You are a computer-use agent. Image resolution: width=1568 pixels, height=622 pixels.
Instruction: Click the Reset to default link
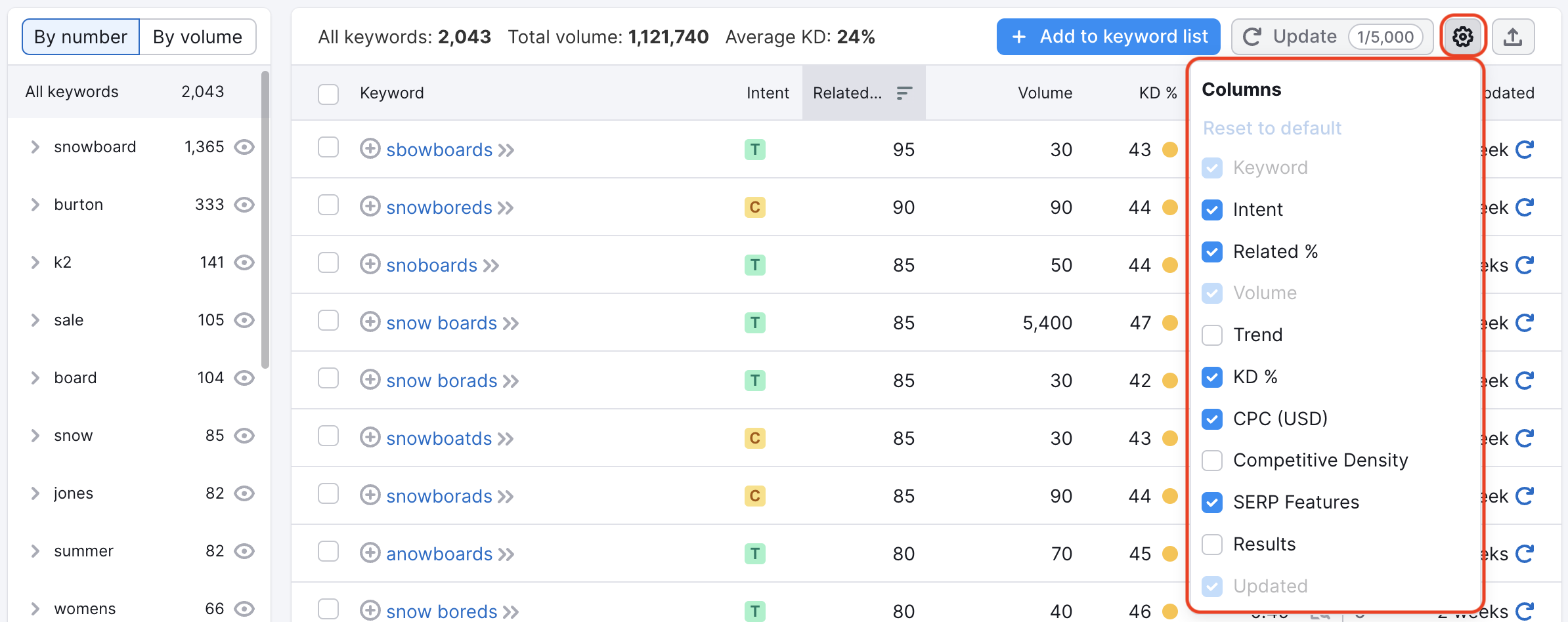(1272, 128)
